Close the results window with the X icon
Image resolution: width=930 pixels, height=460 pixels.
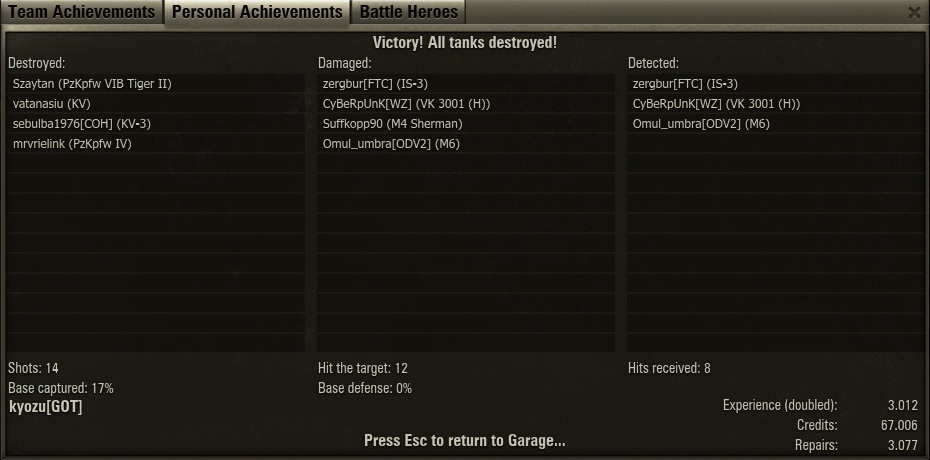coord(914,12)
